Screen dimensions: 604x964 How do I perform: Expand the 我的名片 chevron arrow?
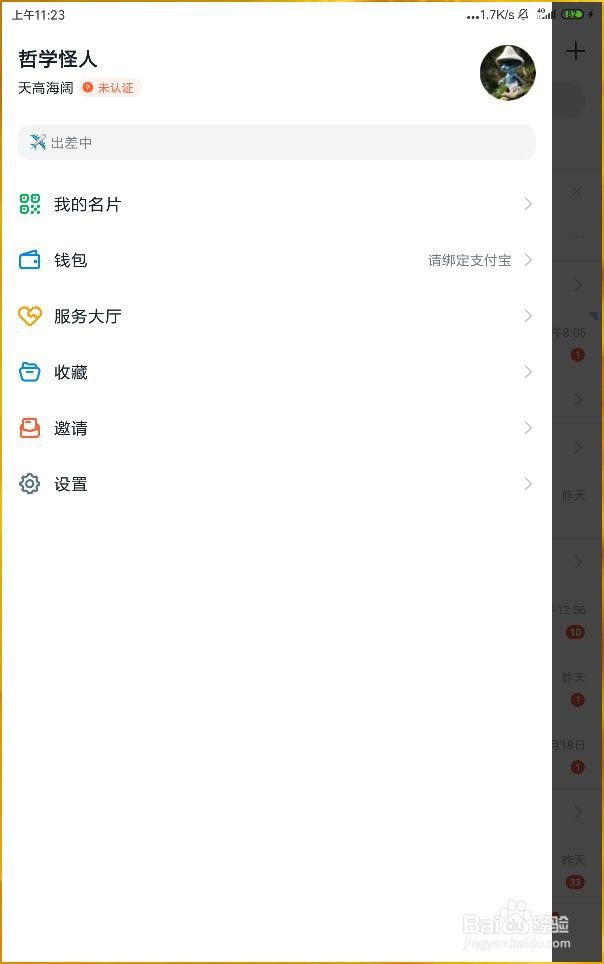click(x=528, y=204)
